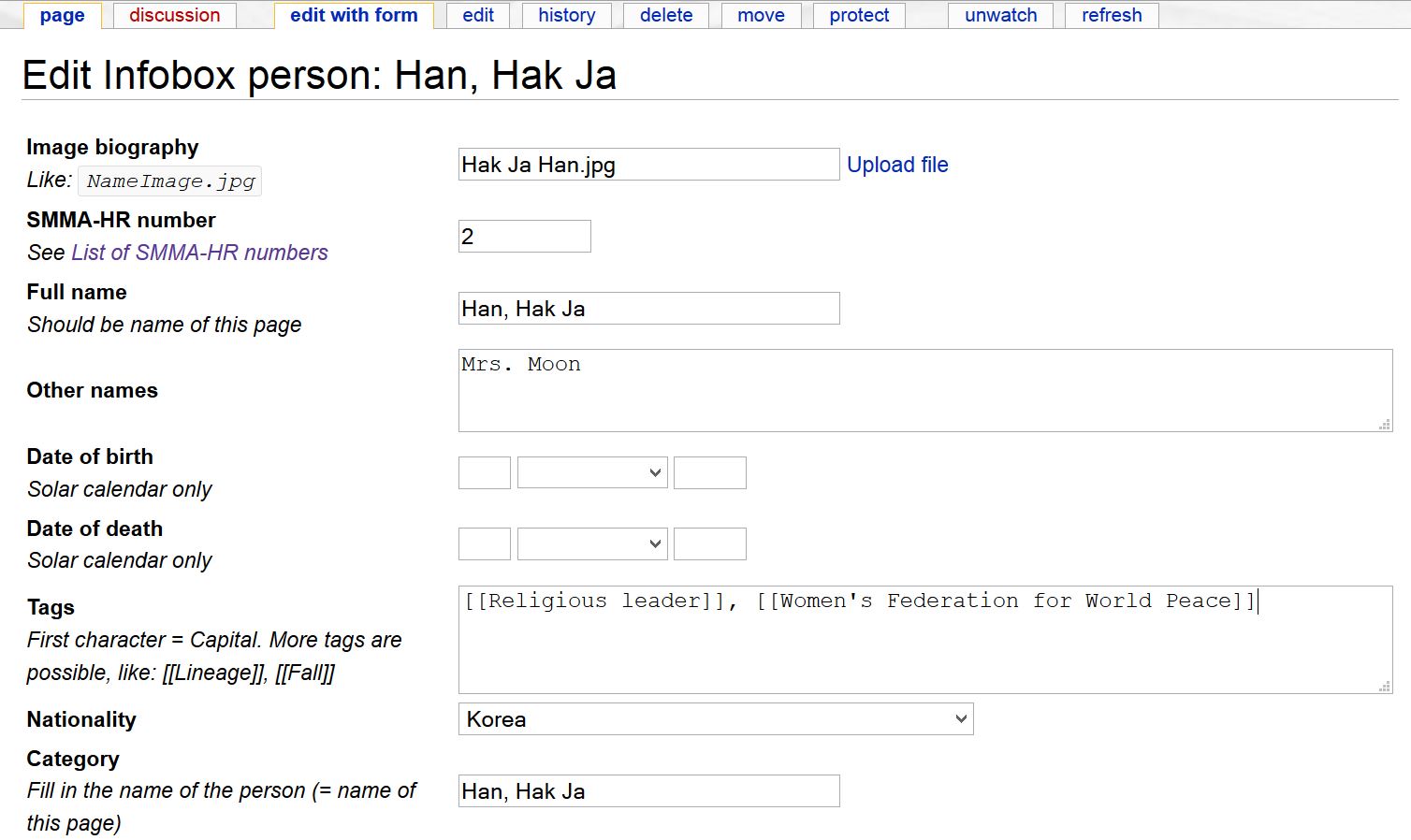Click the Full name input field
Viewport: 1411px width, 840px height.
[x=648, y=309]
